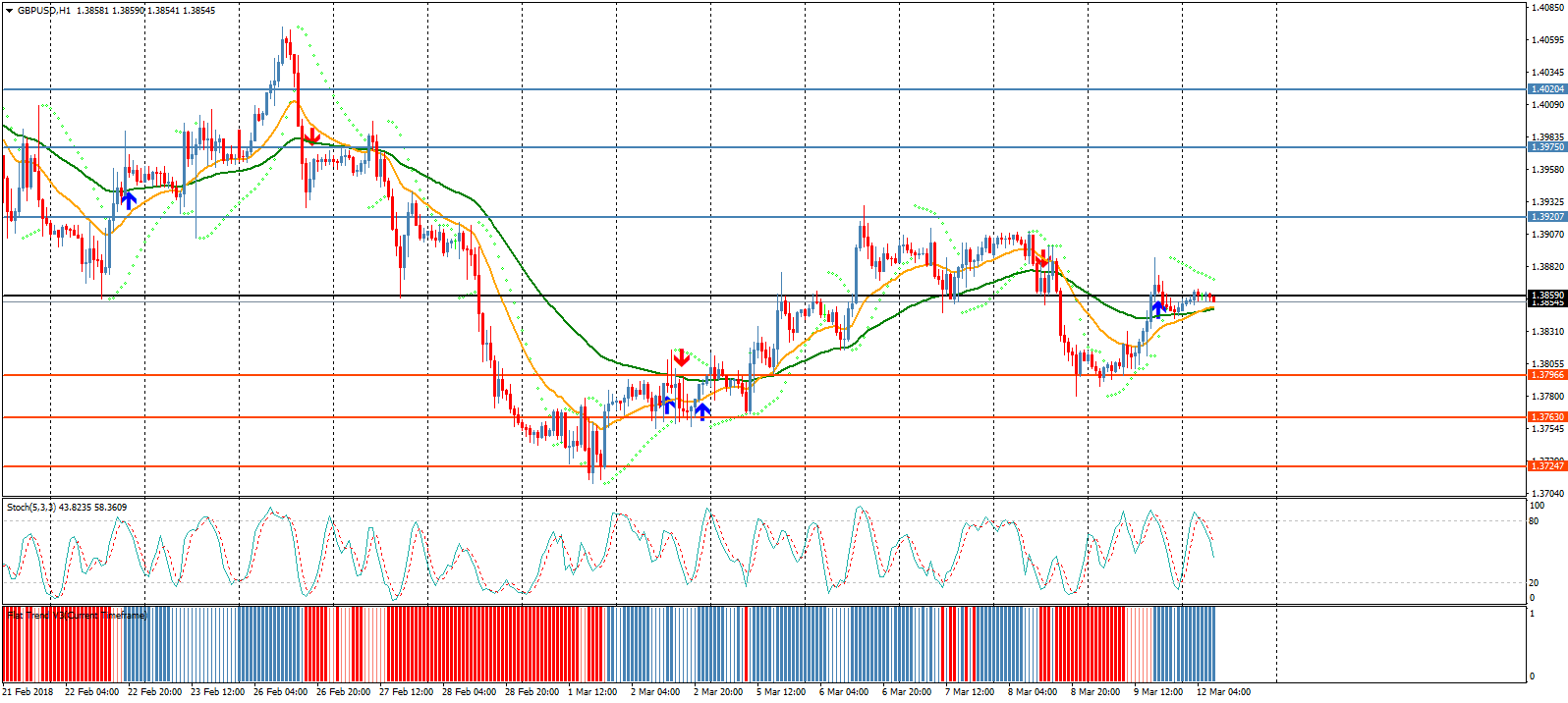Viewport: 1568px width, 703px height.
Task: Select the red down arrow above 1.37966 line
Action: pyautogui.click(x=681, y=357)
